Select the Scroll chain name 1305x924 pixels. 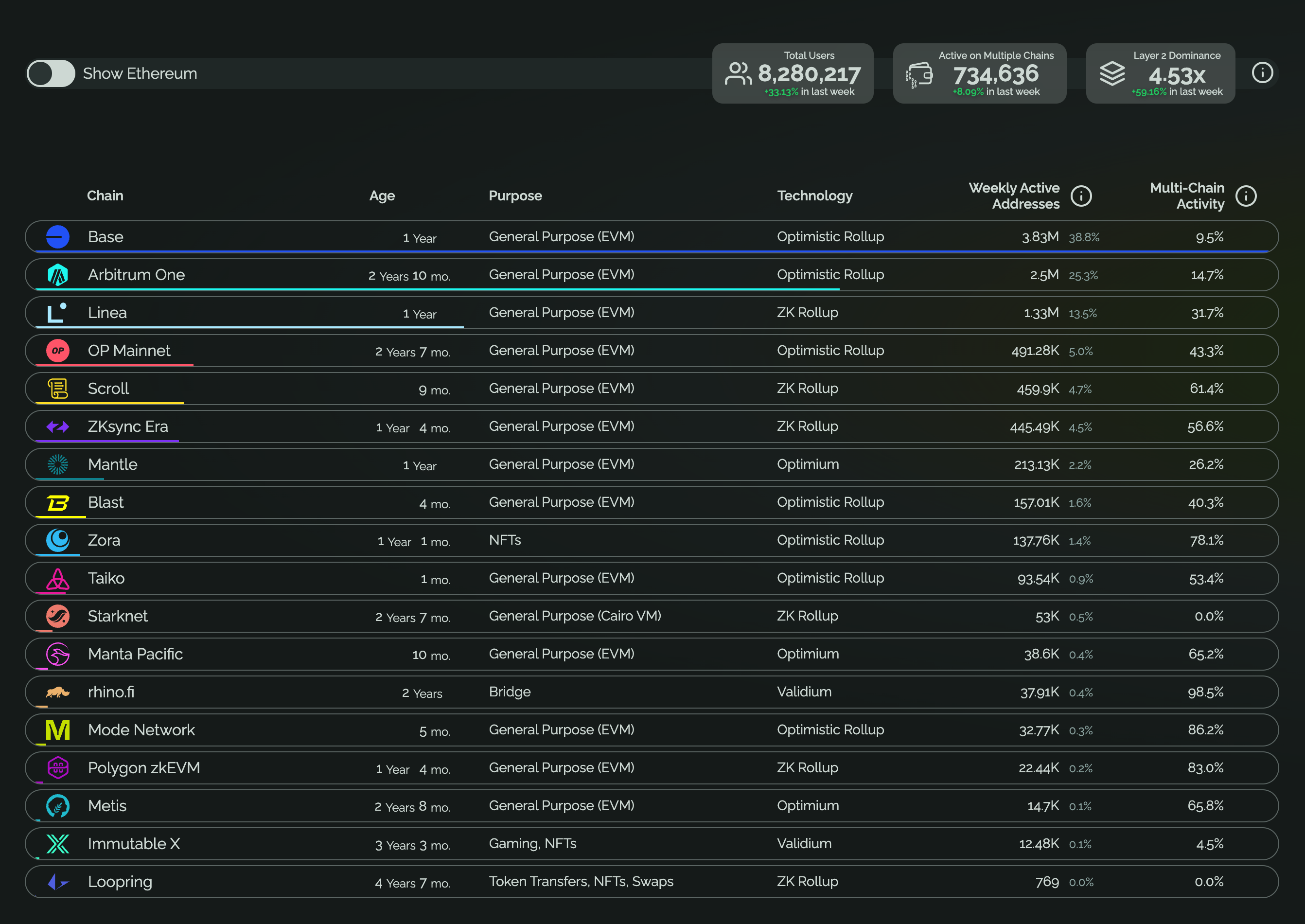108,389
